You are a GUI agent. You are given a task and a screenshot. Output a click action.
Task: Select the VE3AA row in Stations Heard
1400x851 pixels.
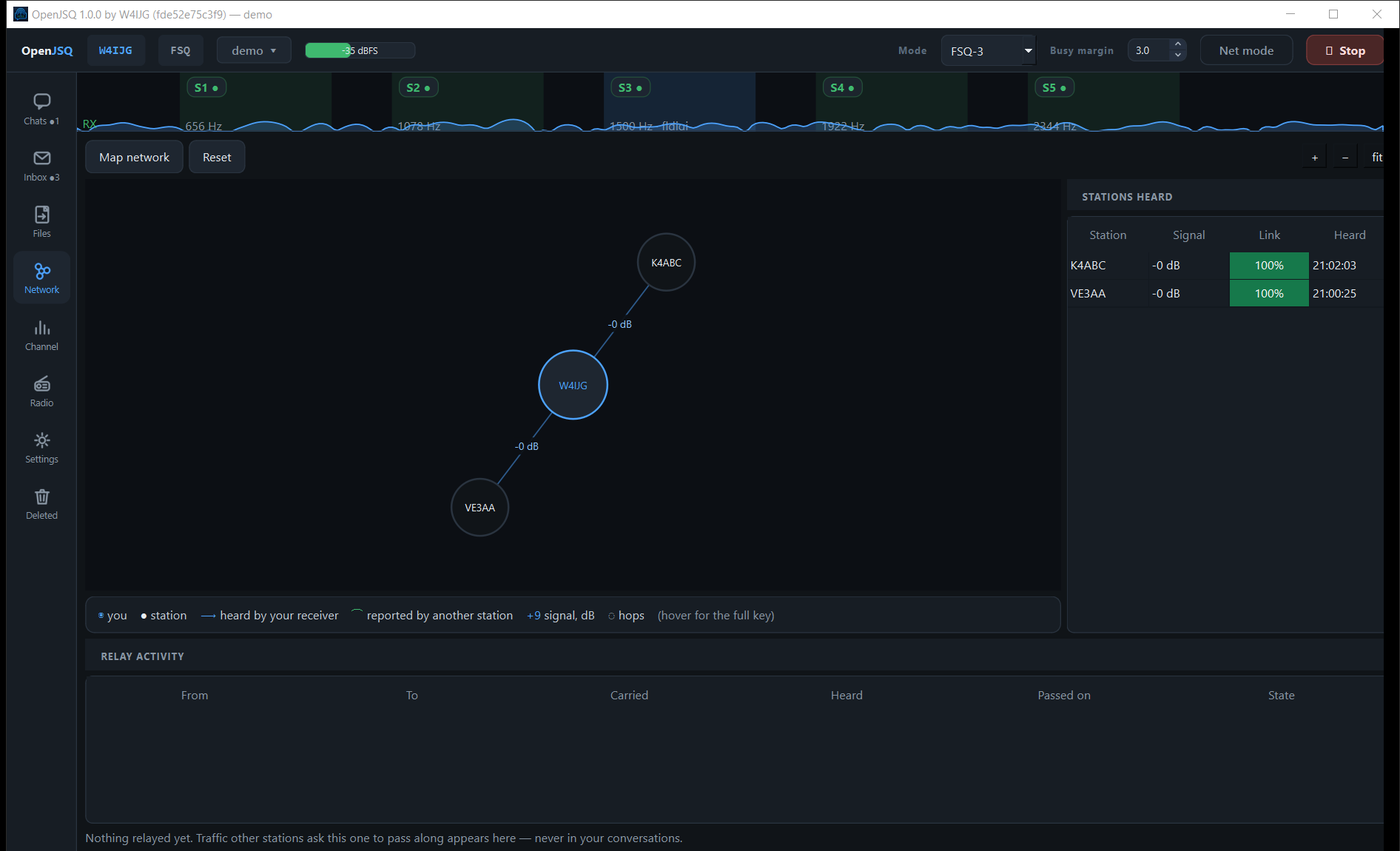coord(1227,293)
